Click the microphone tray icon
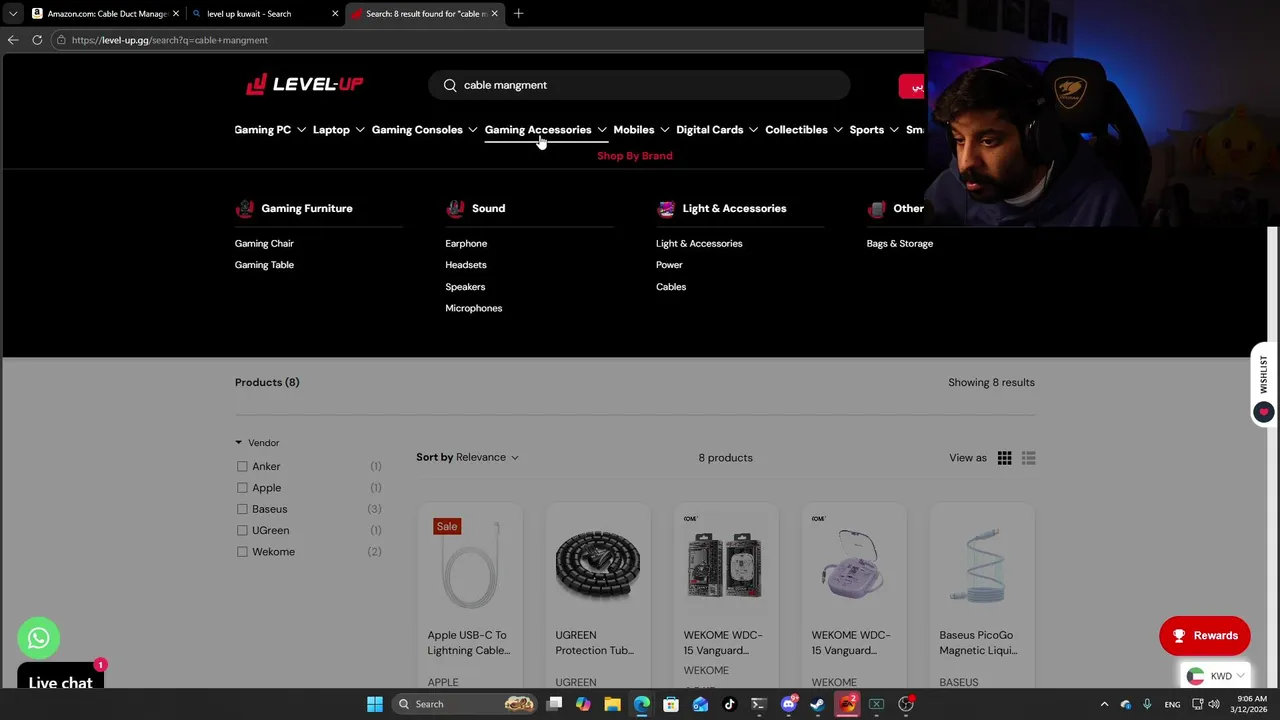Image resolution: width=1280 pixels, height=720 pixels. 1147,704
